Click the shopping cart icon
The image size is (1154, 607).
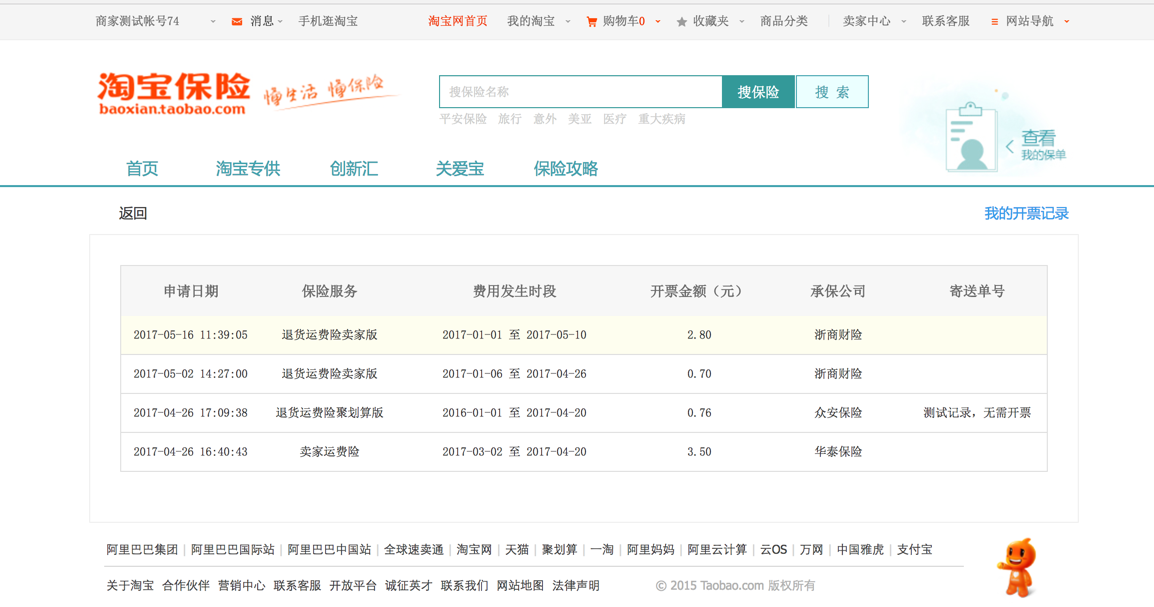[592, 22]
